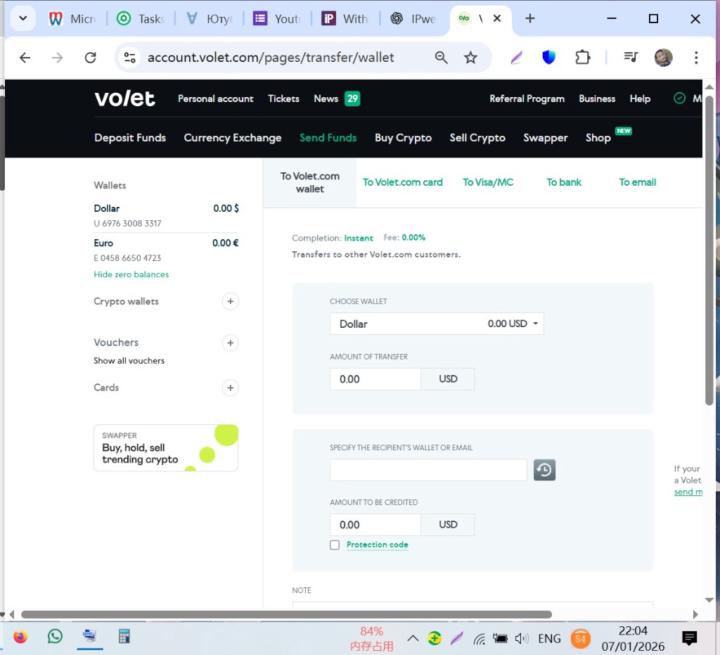The width and height of the screenshot is (720, 655).
Task: Open Swapper menu item
Action: [x=546, y=138]
